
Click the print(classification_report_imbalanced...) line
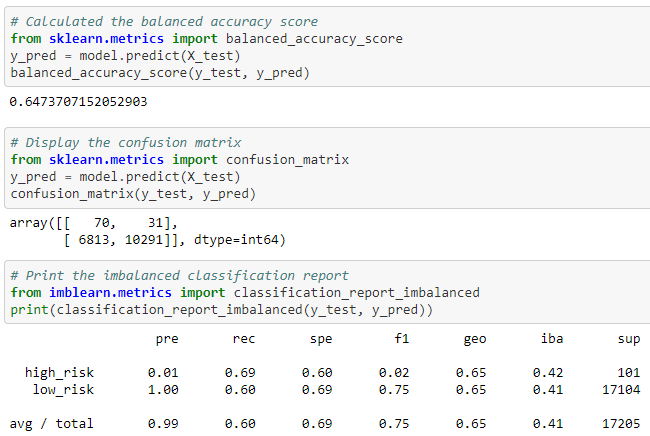tap(221, 310)
